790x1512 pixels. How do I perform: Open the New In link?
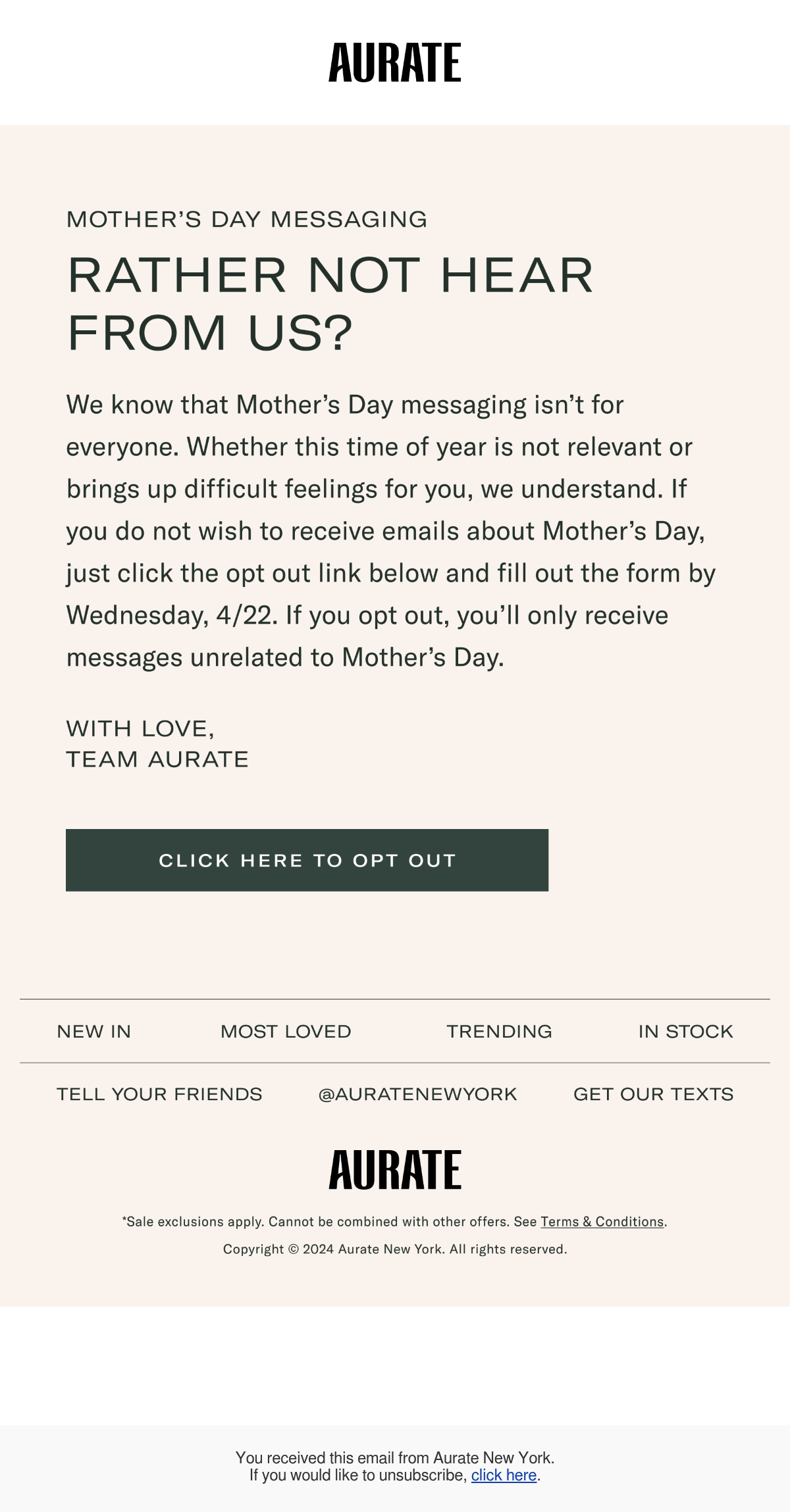point(94,1031)
